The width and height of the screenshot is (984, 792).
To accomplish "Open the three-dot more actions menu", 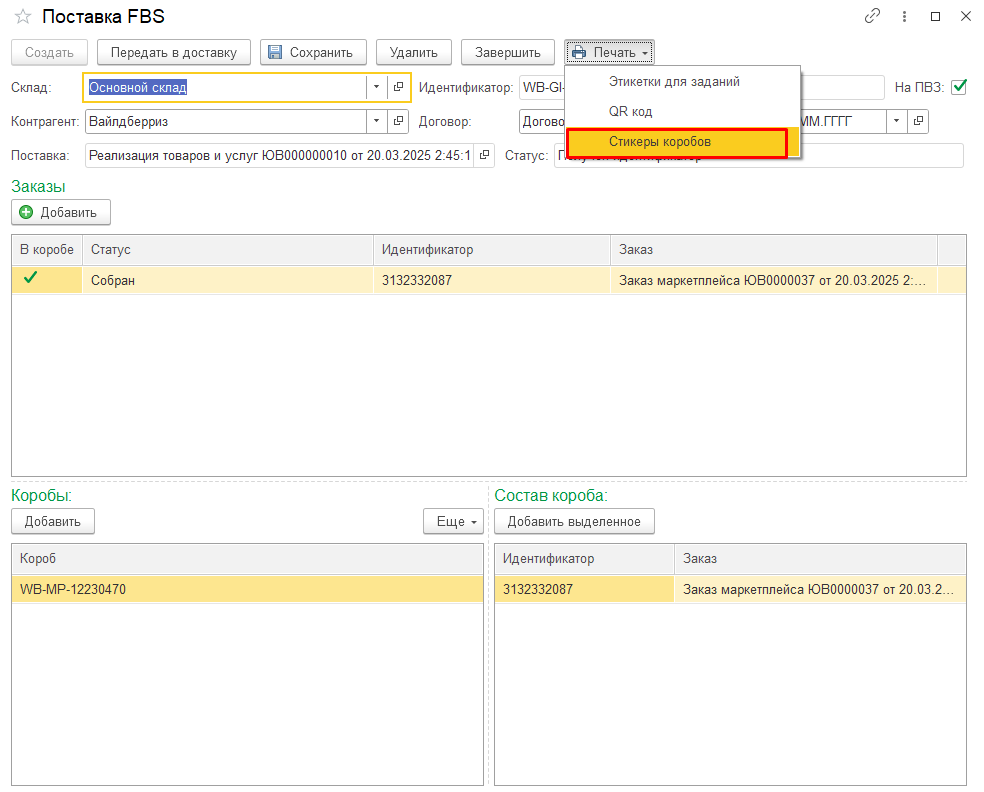I will pos(904,16).
